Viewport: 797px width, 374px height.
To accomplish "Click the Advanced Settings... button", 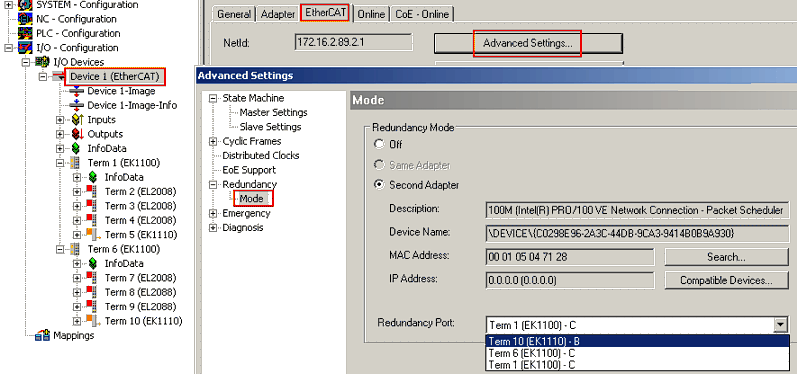I will tap(528, 43).
